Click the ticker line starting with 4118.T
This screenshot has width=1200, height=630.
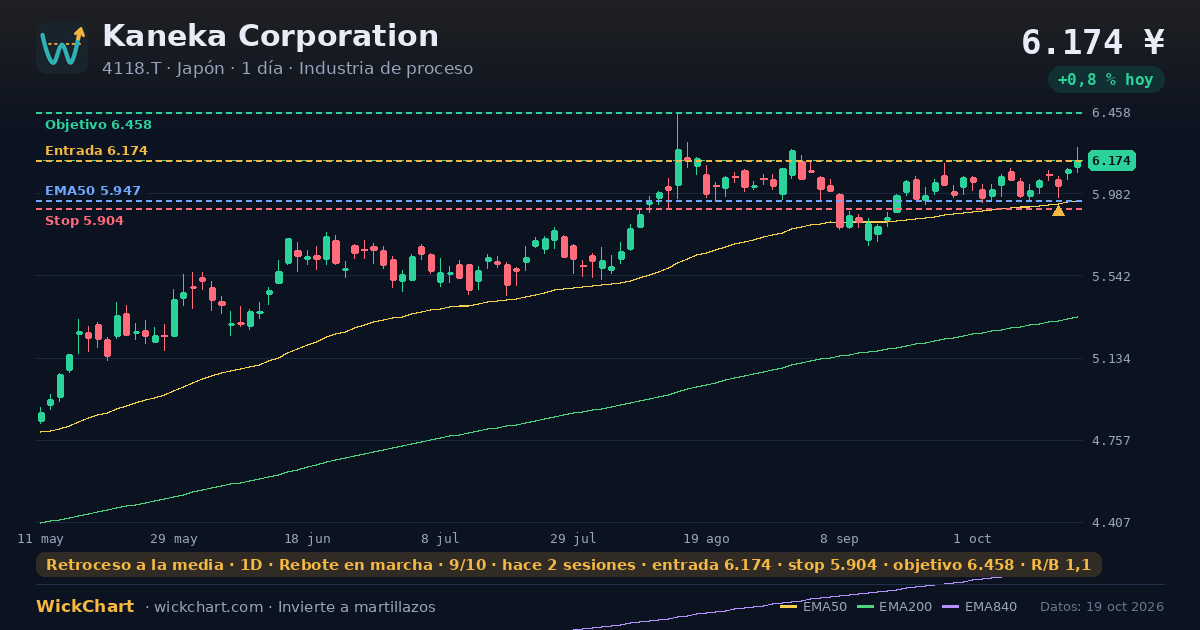pos(287,69)
